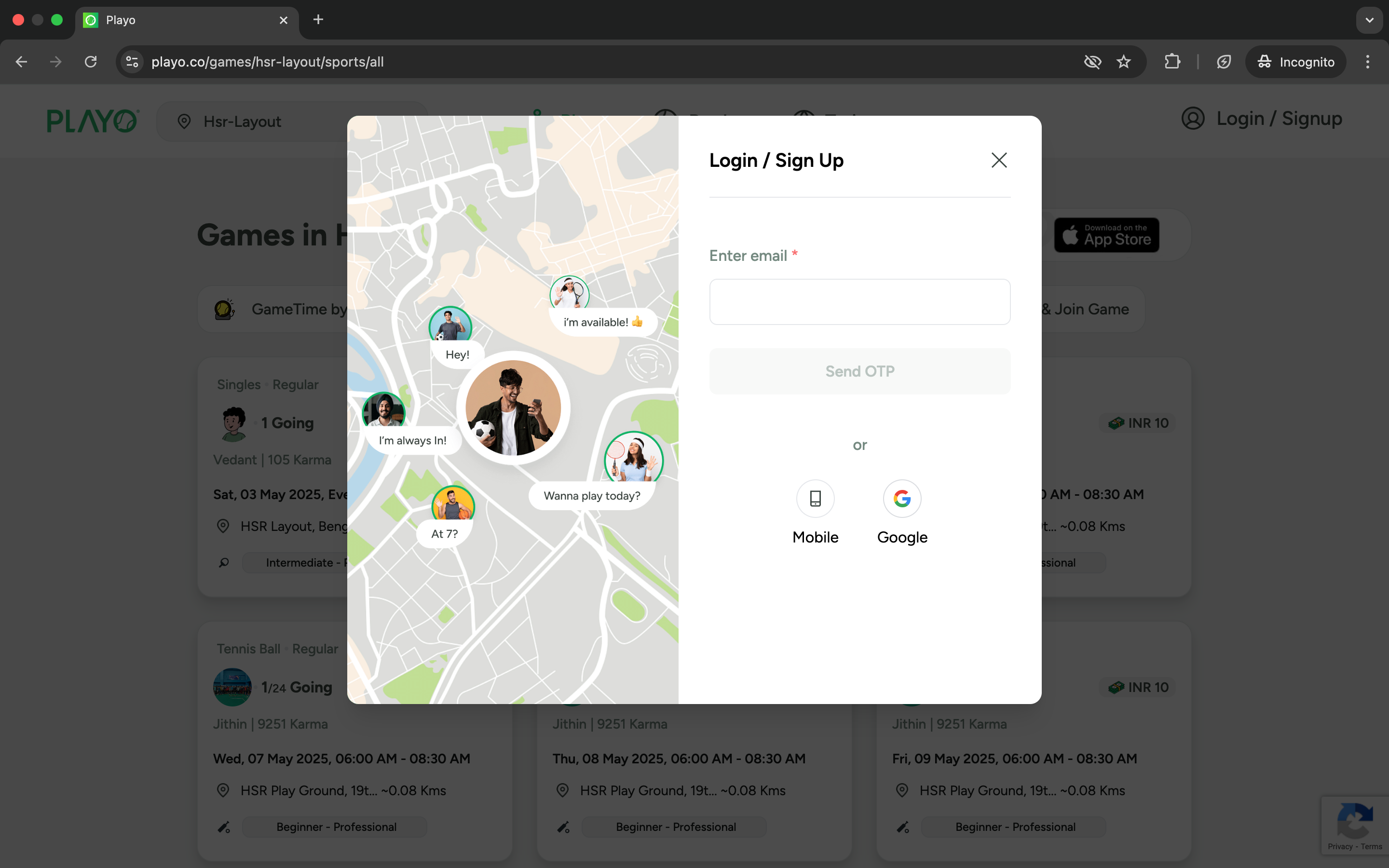Viewport: 1389px width, 868px height.
Task: Close the Login / Sign Up dialog
Action: point(999,160)
